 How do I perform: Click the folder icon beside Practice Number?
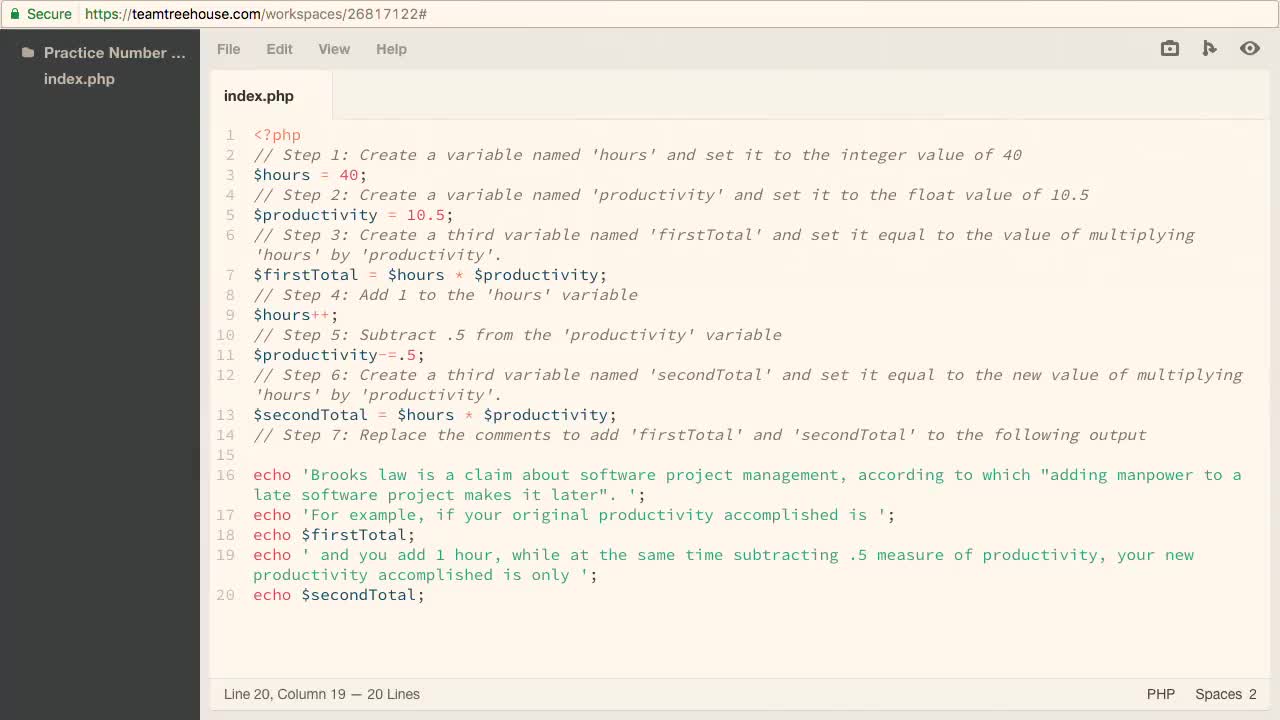[x=28, y=52]
